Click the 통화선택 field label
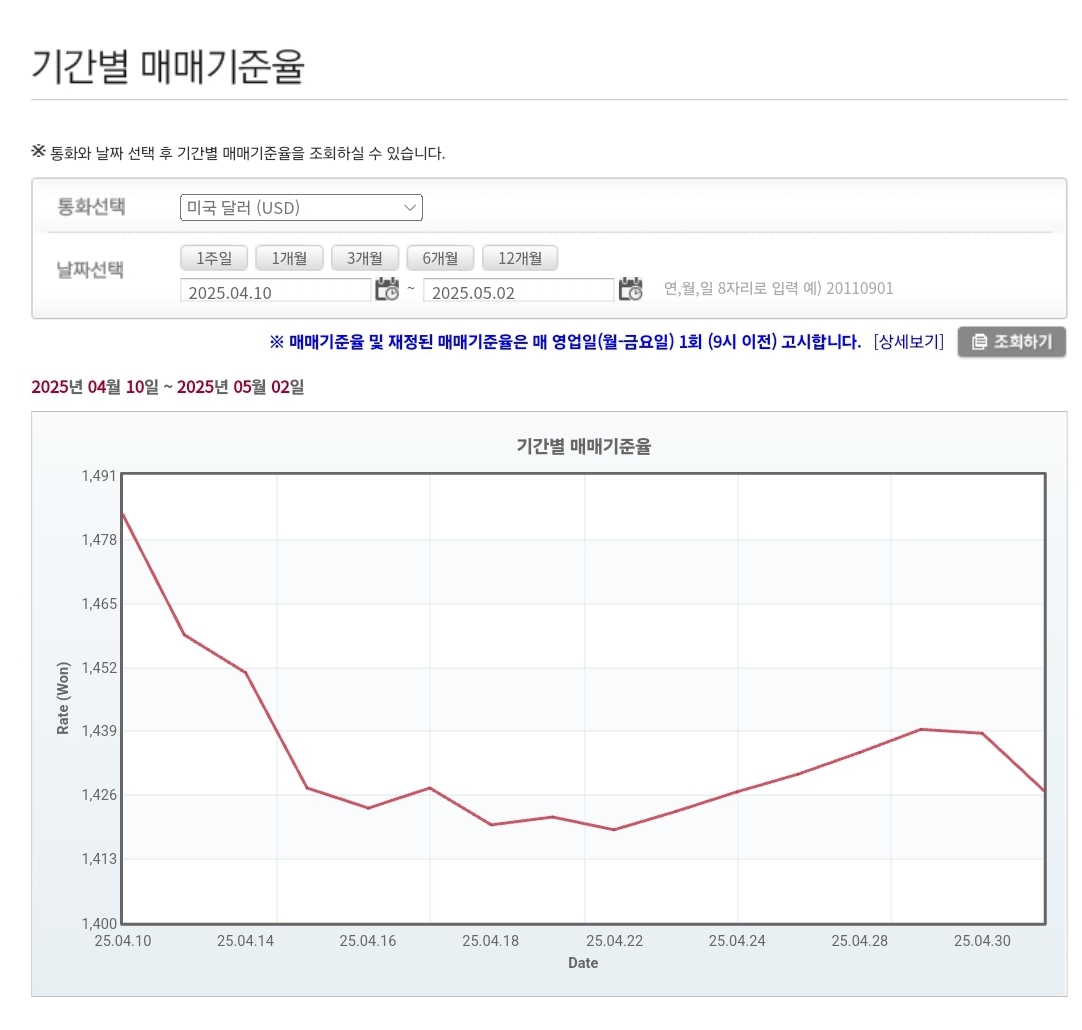Screen dimensions: 1082x1030 click(x=91, y=206)
